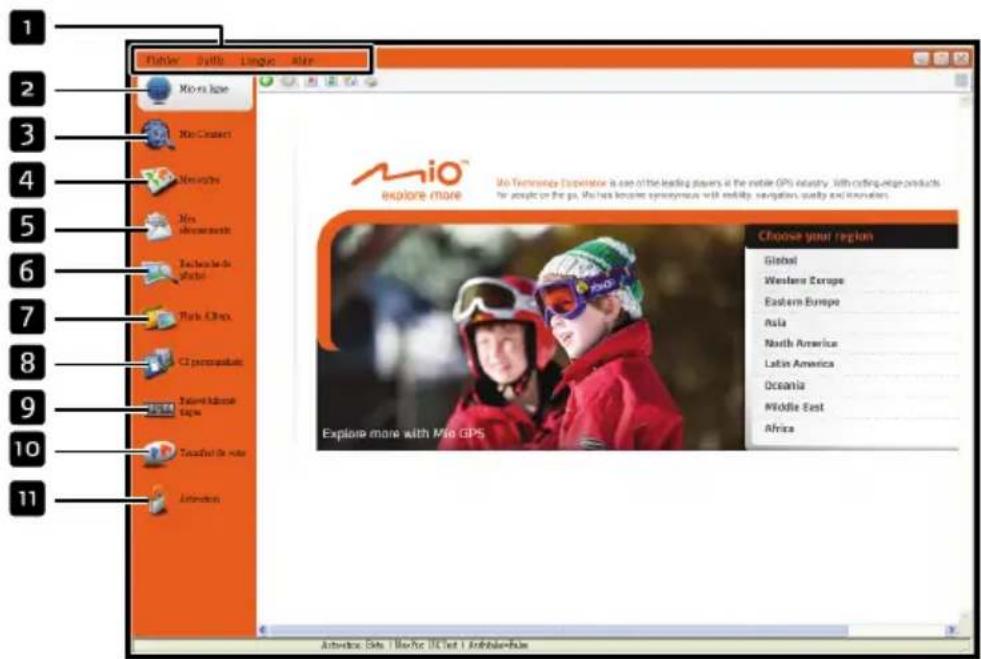Choose the Oceania region link

(x=785, y=386)
